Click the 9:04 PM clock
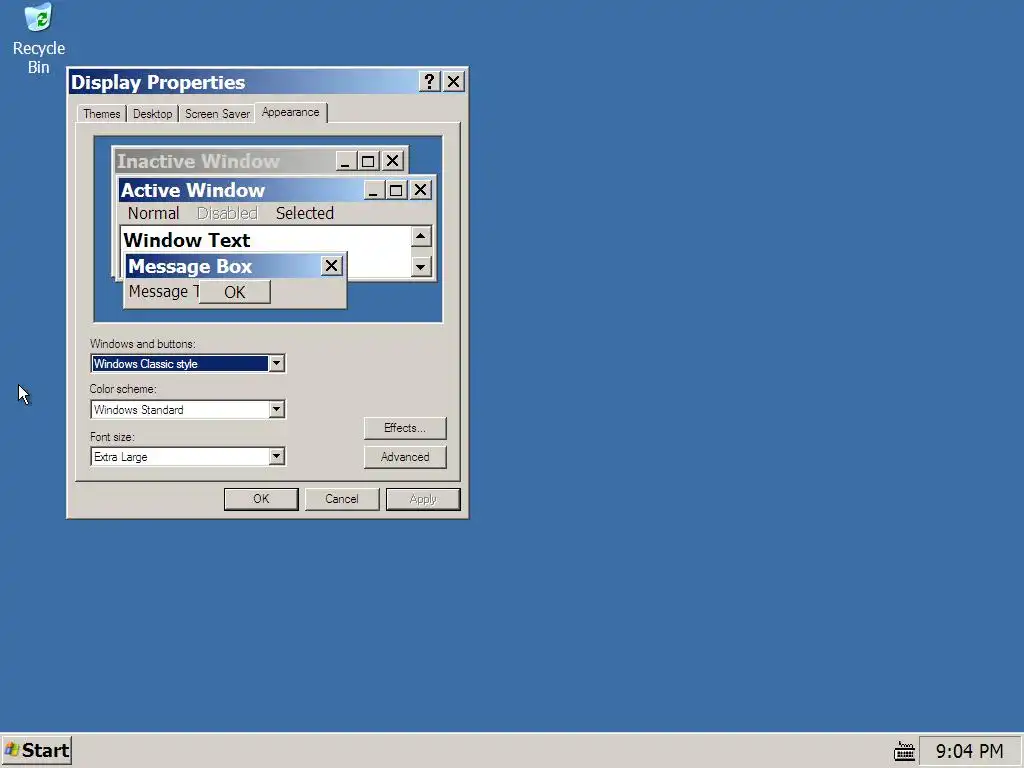Image resolution: width=1024 pixels, height=768 pixels. pyautogui.click(x=969, y=751)
